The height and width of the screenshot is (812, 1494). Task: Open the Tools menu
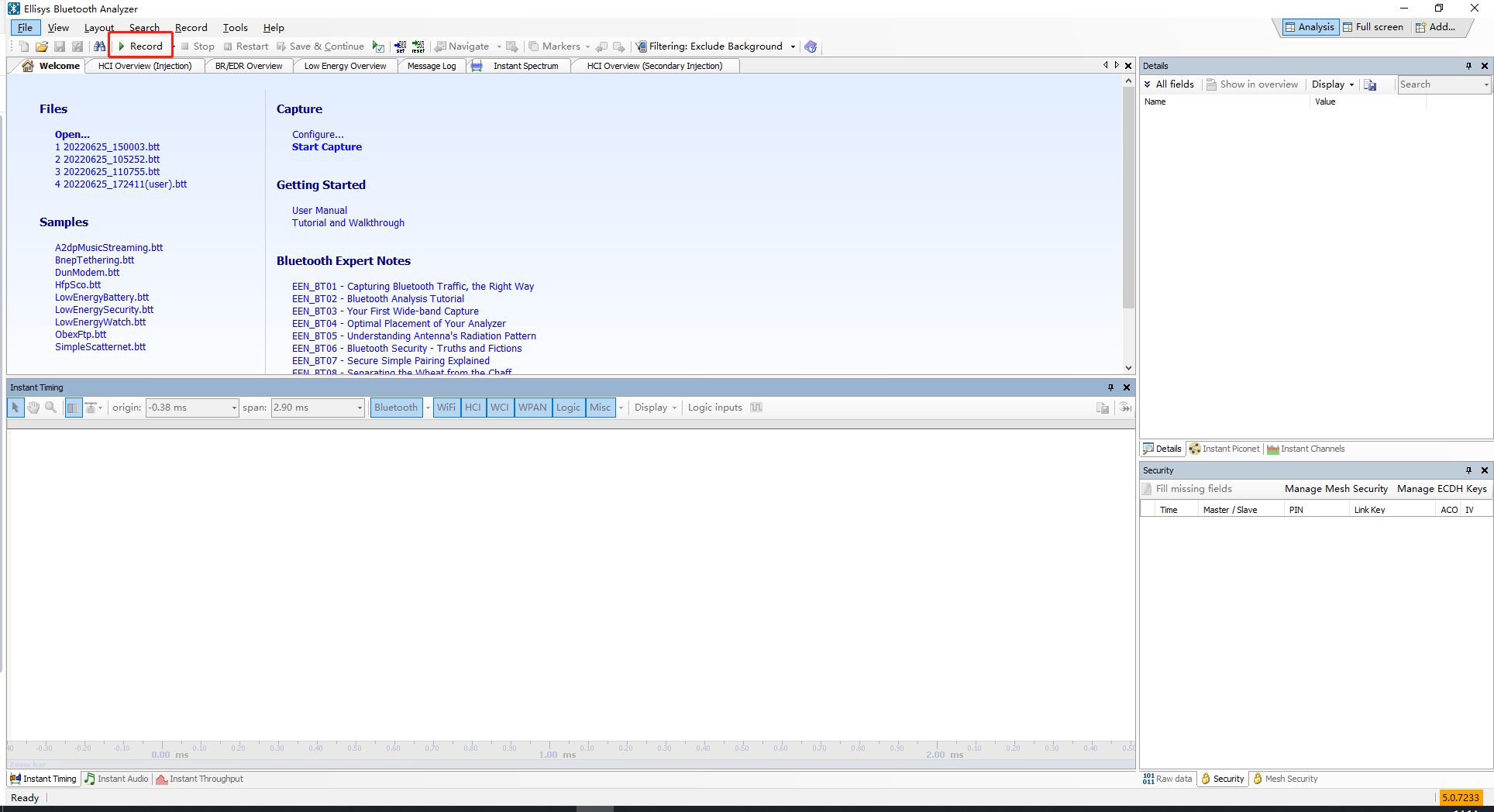click(x=236, y=28)
